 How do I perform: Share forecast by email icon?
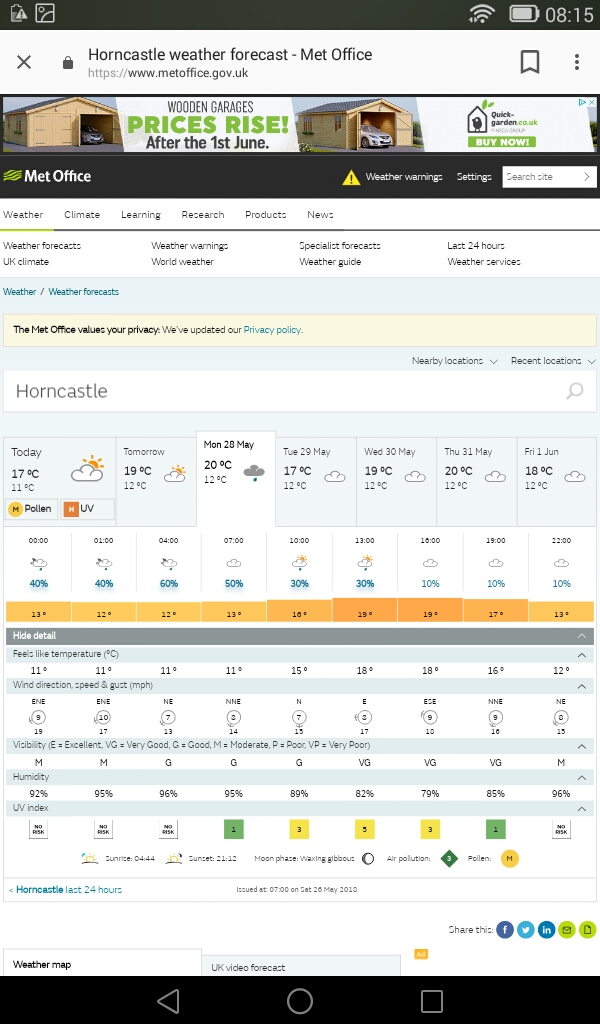[567, 929]
